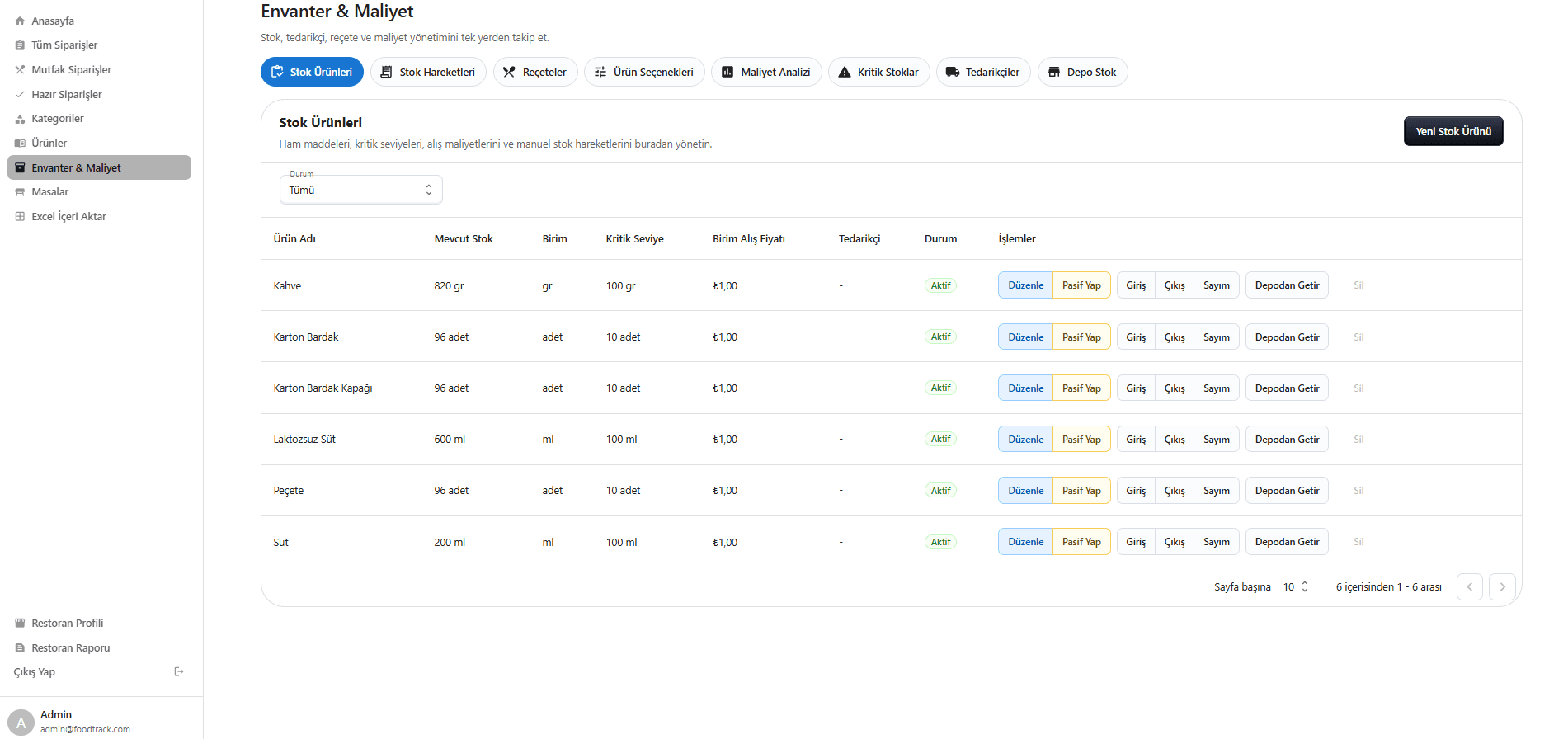Viewport: 1568px width, 739px height.
Task: Click the Stok Ürünleri tab icon
Action: 277,72
